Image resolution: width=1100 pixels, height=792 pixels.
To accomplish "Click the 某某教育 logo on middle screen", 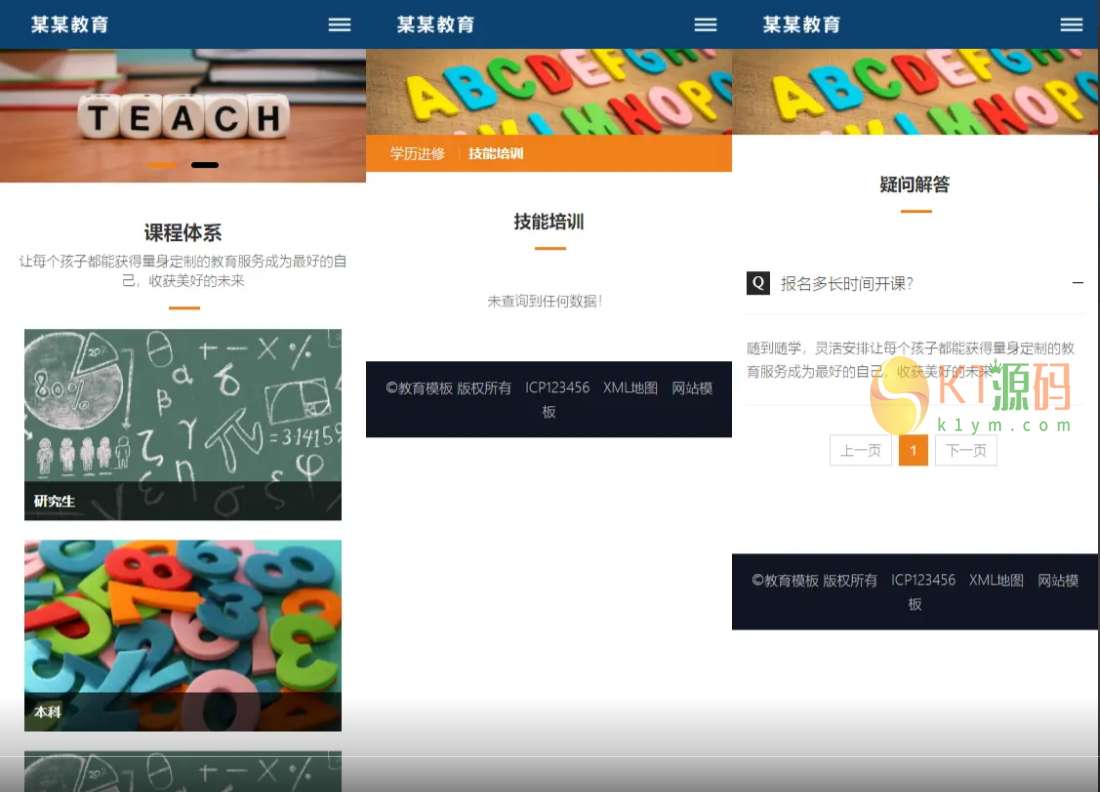I will (436, 25).
